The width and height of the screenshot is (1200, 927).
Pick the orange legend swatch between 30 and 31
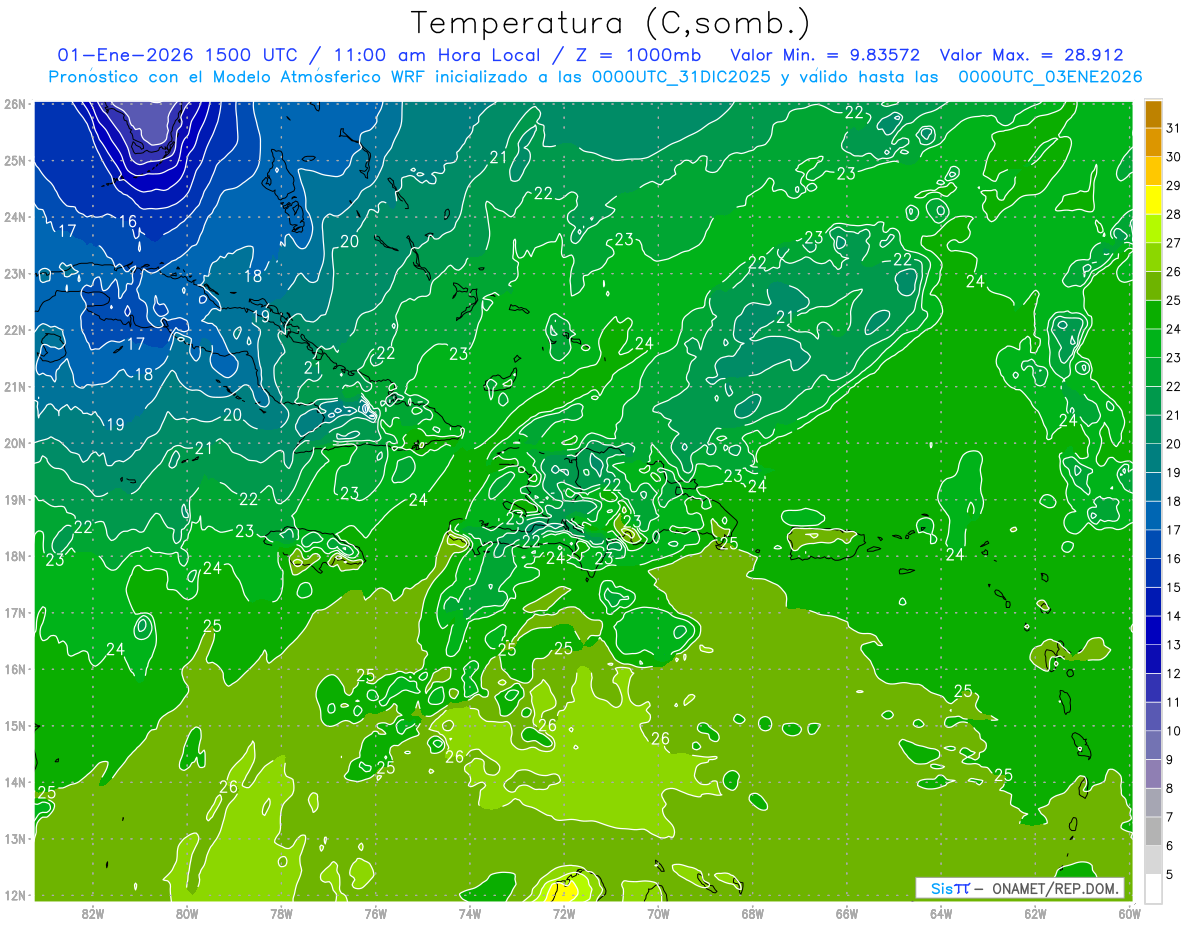[1153, 142]
